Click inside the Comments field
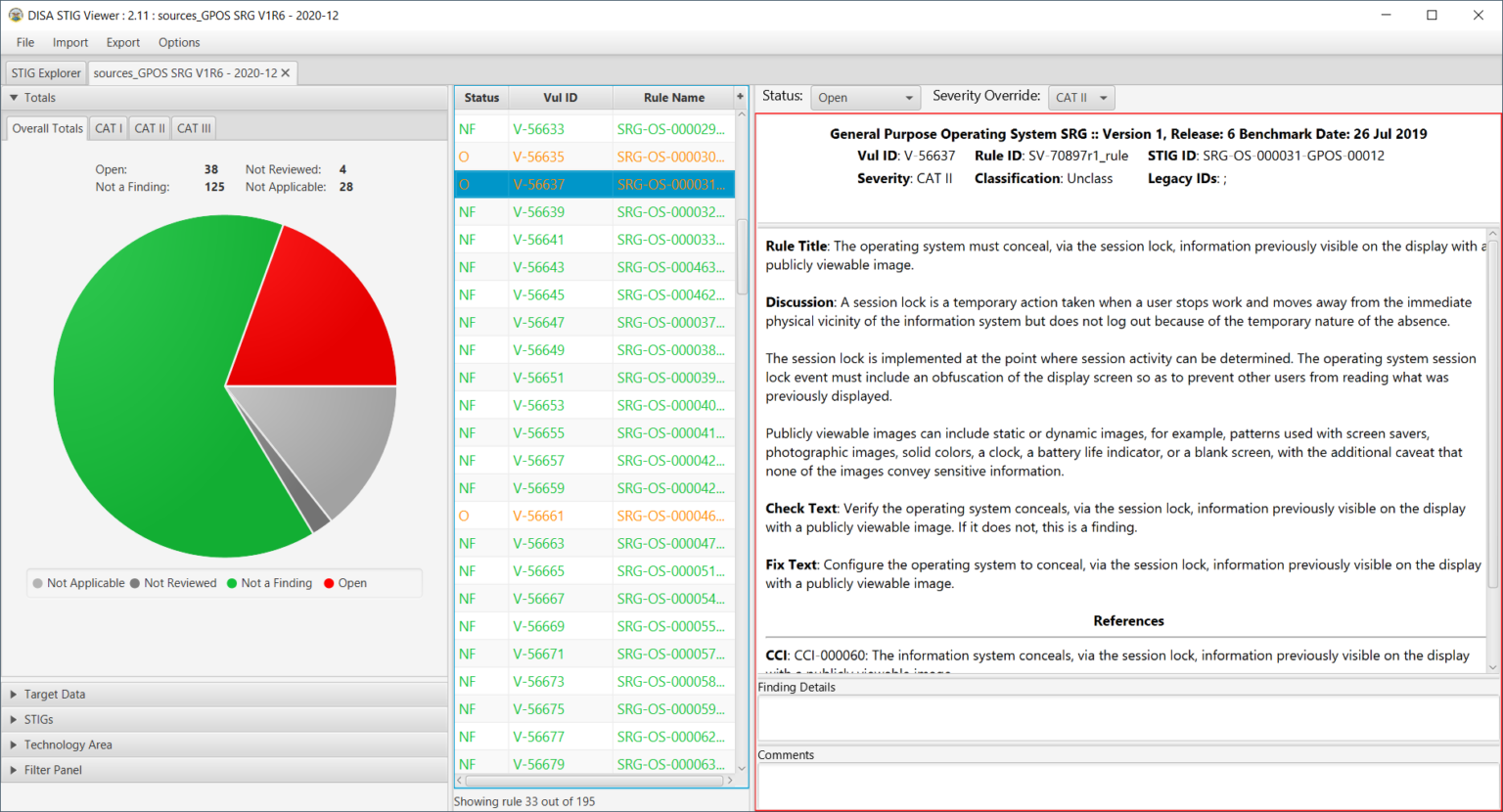Screen dimensions: 1503x812 point(1125,787)
